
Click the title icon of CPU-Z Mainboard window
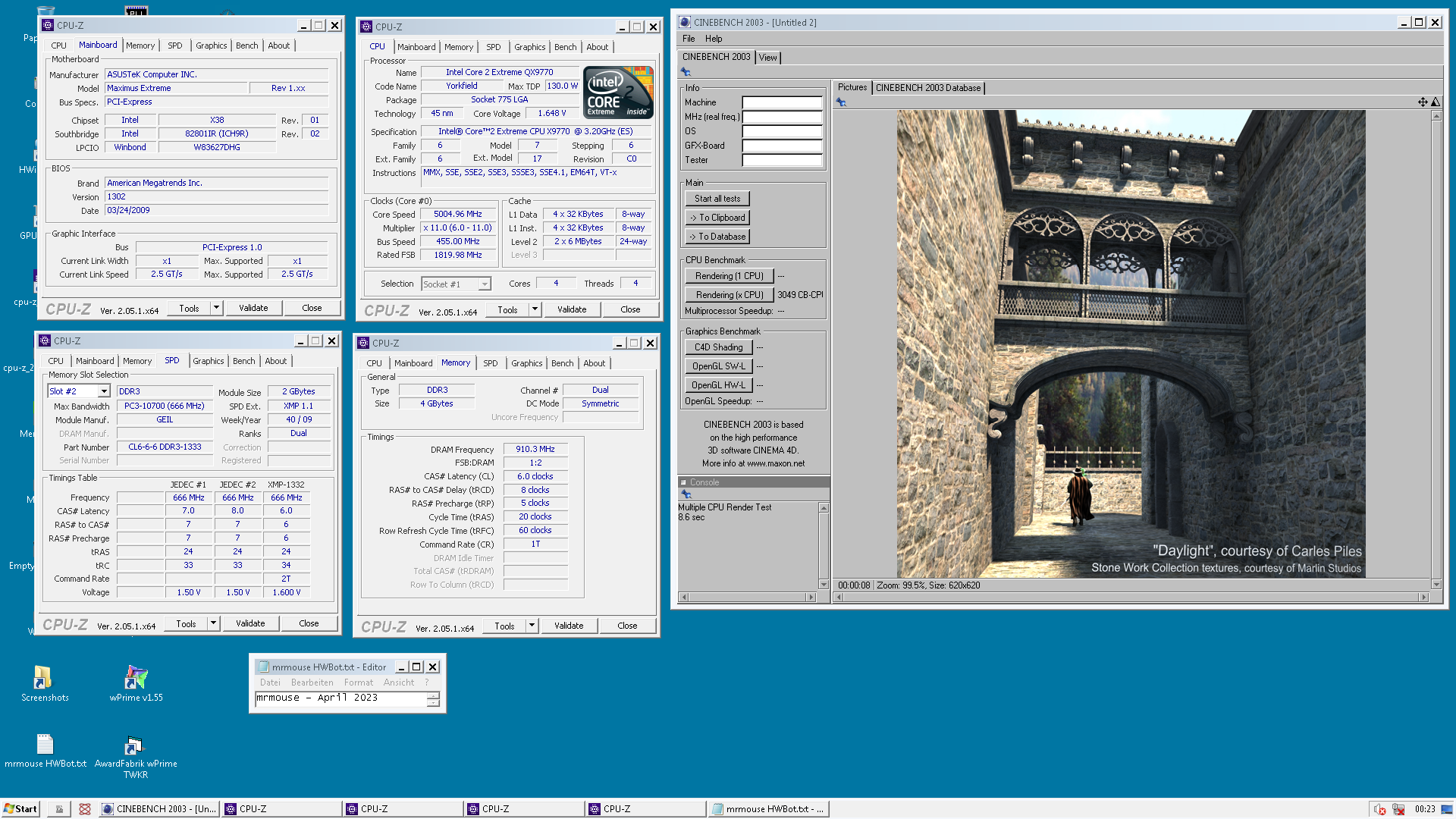click(x=48, y=25)
